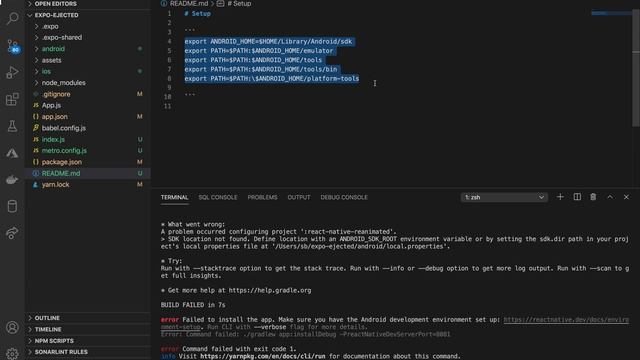Expand the .expo folder
The width and height of the screenshot is (640, 360).
coord(88,26)
